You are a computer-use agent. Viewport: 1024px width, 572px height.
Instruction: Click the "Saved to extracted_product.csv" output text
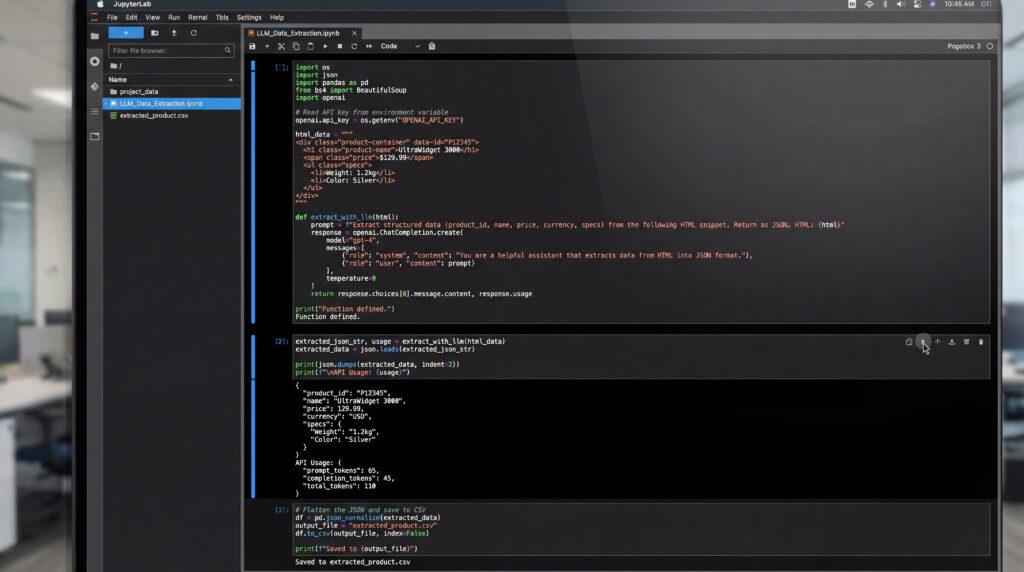pyautogui.click(x=353, y=562)
